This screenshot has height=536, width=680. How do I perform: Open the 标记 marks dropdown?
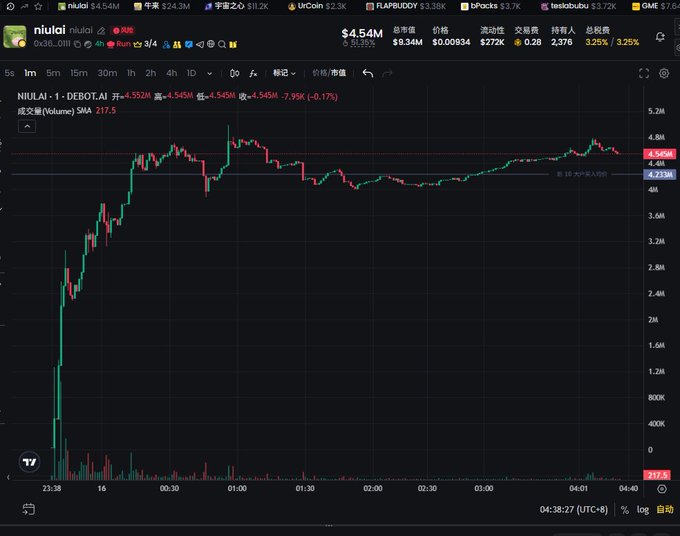tap(284, 73)
